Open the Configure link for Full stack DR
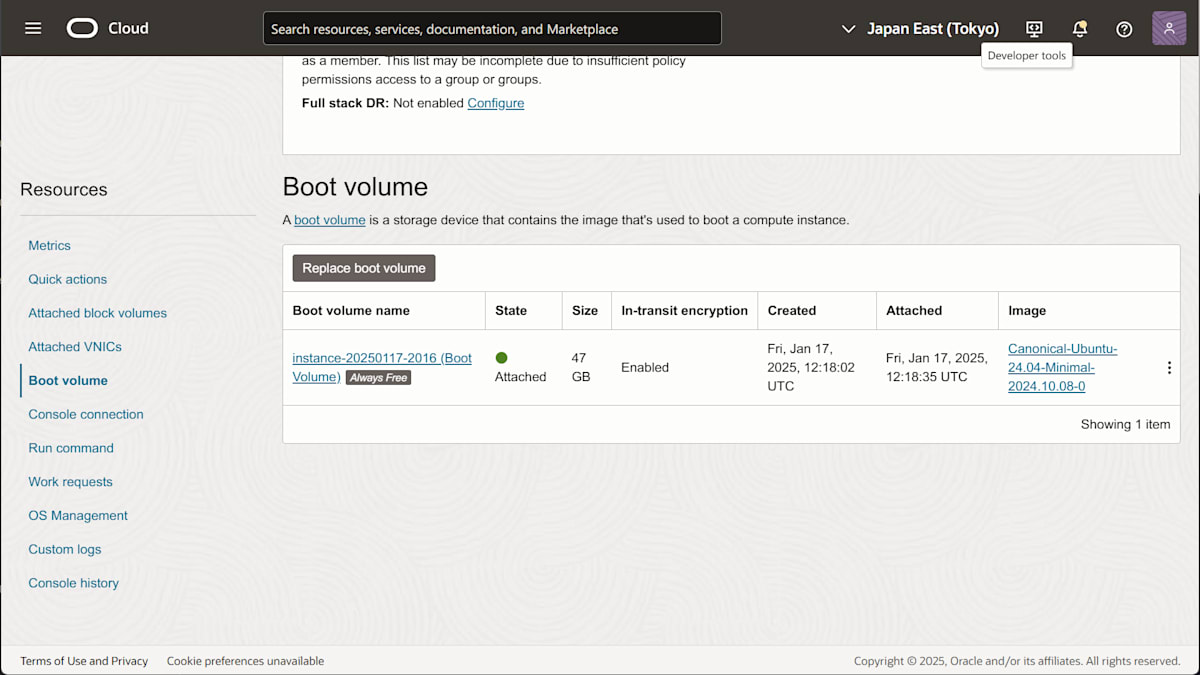The width and height of the screenshot is (1200, 675). [x=496, y=103]
